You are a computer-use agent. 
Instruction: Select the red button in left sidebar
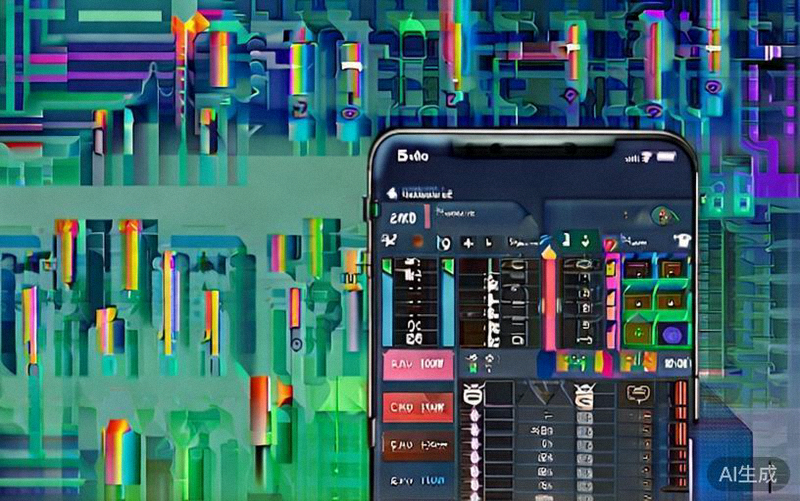(417, 407)
